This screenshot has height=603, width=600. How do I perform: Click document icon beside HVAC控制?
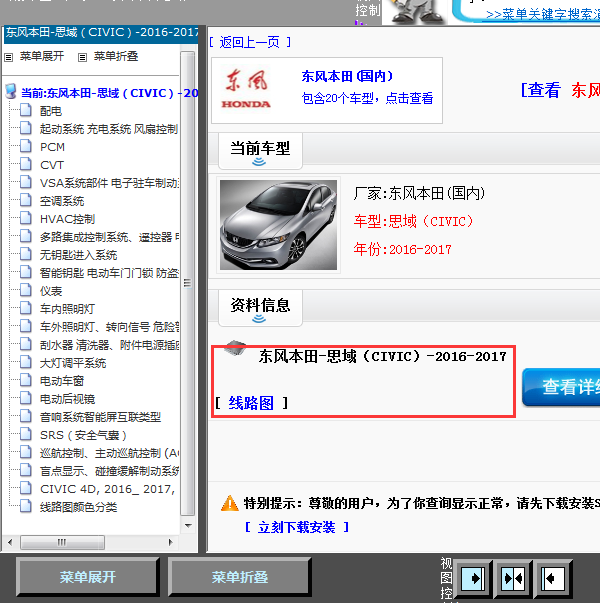pos(26,218)
